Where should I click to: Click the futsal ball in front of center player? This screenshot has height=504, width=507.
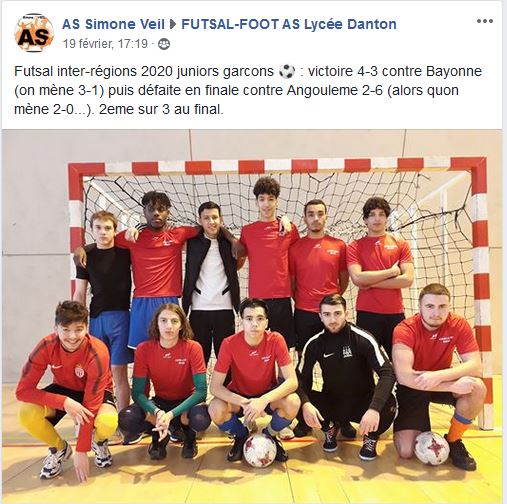[x=260, y=450]
